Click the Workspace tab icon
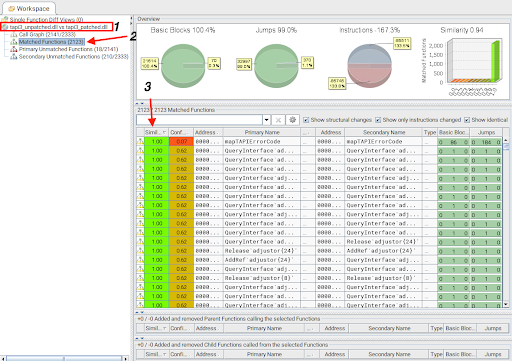 pyautogui.click(x=11, y=9)
